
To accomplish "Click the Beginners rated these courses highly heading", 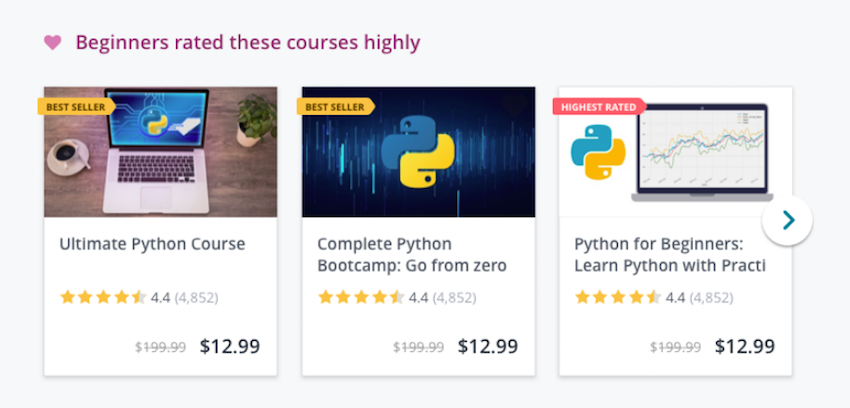I will pyautogui.click(x=248, y=42).
